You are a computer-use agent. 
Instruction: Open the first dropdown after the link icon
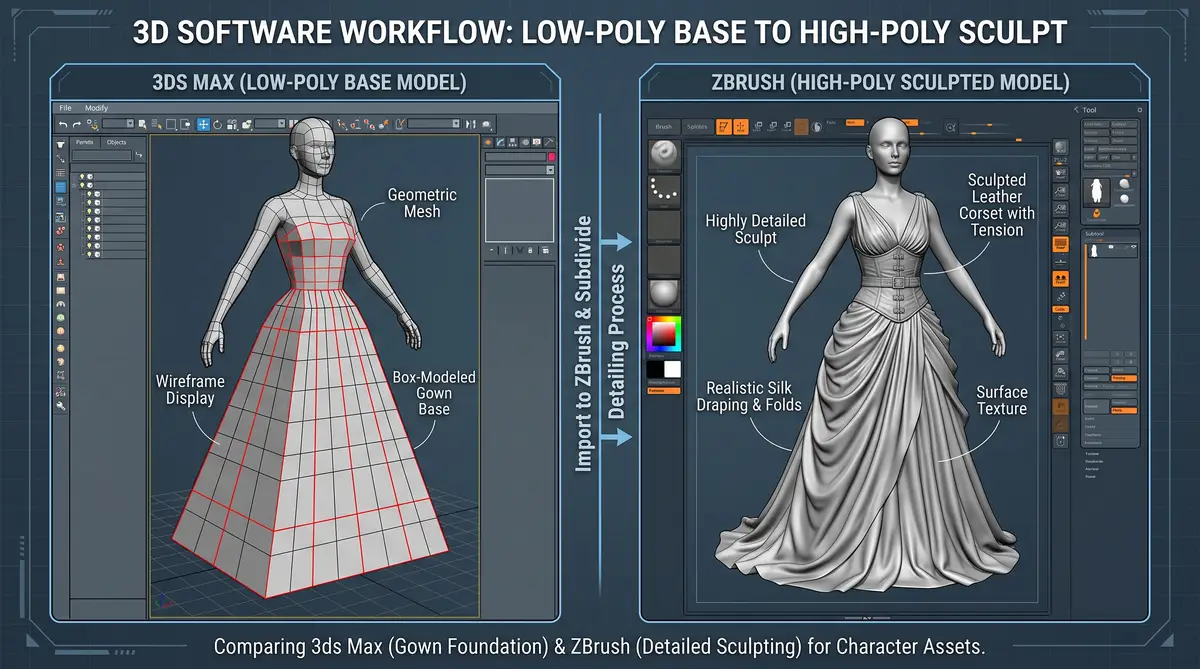tap(118, 124)
